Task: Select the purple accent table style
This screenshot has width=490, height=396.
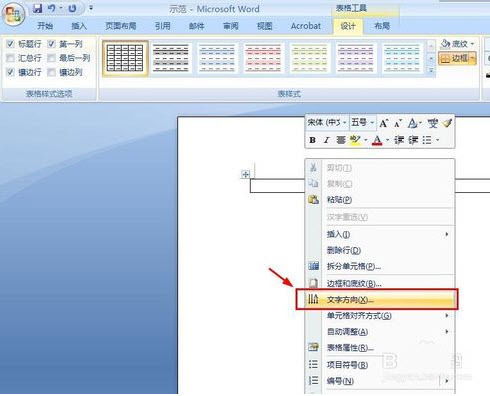Action: pyautogui.click(x=355, y=59)
